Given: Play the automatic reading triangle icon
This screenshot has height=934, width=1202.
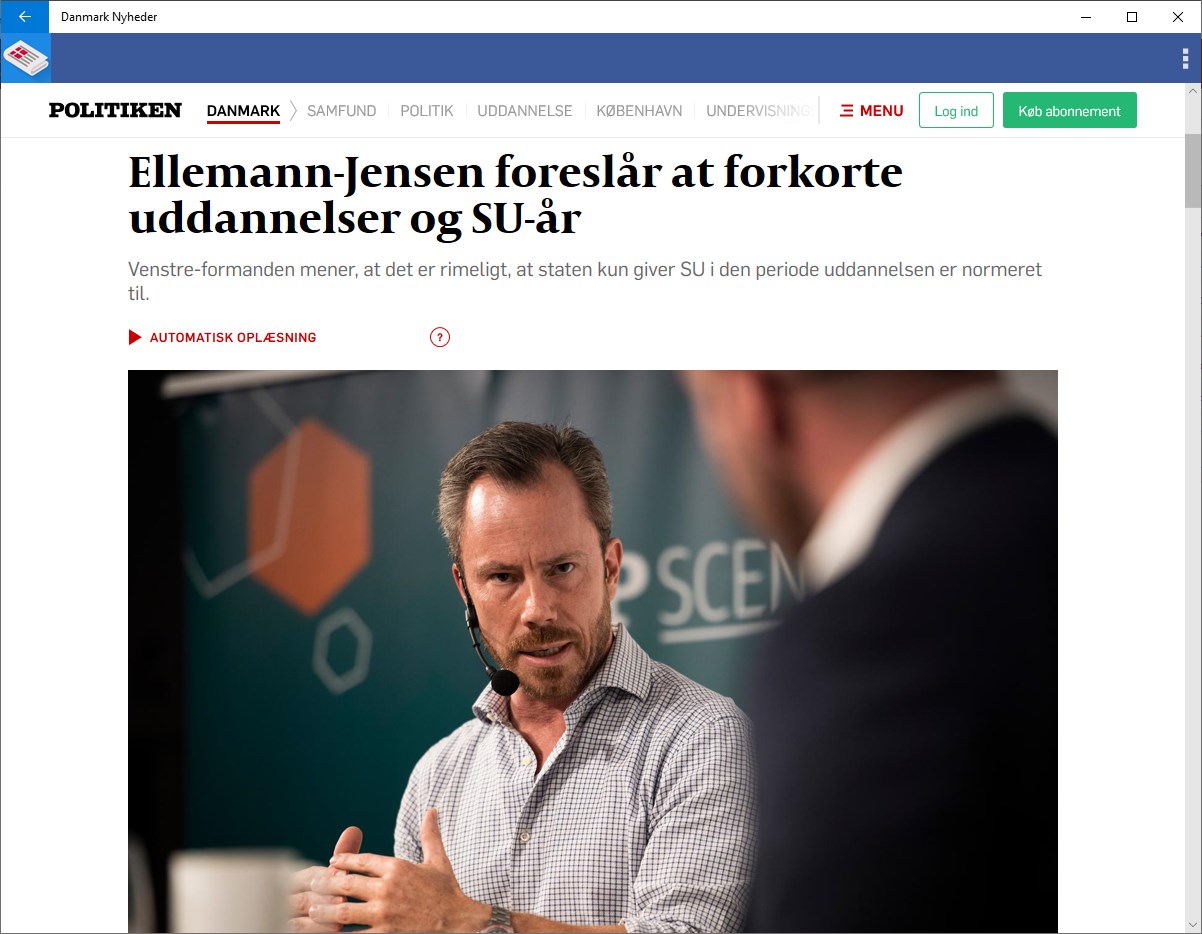Looking at the screenshot, I should click(x=135, y=337).
